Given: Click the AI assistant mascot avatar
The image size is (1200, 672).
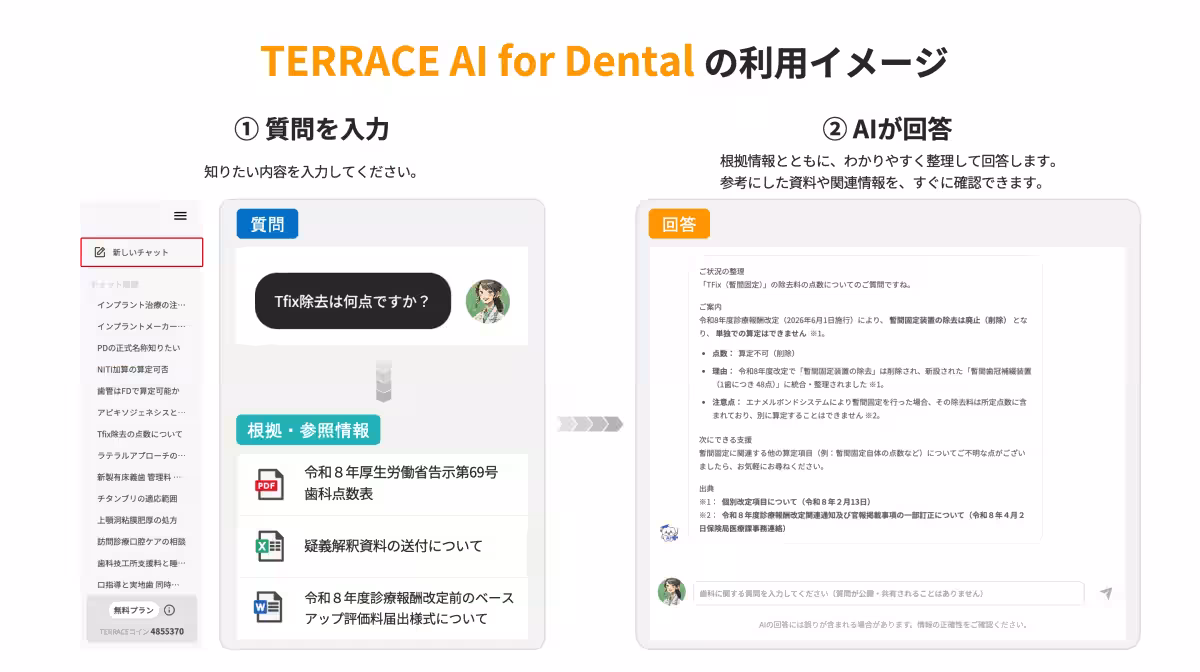Looking at the screenshot, I should [x=670, y=532].
